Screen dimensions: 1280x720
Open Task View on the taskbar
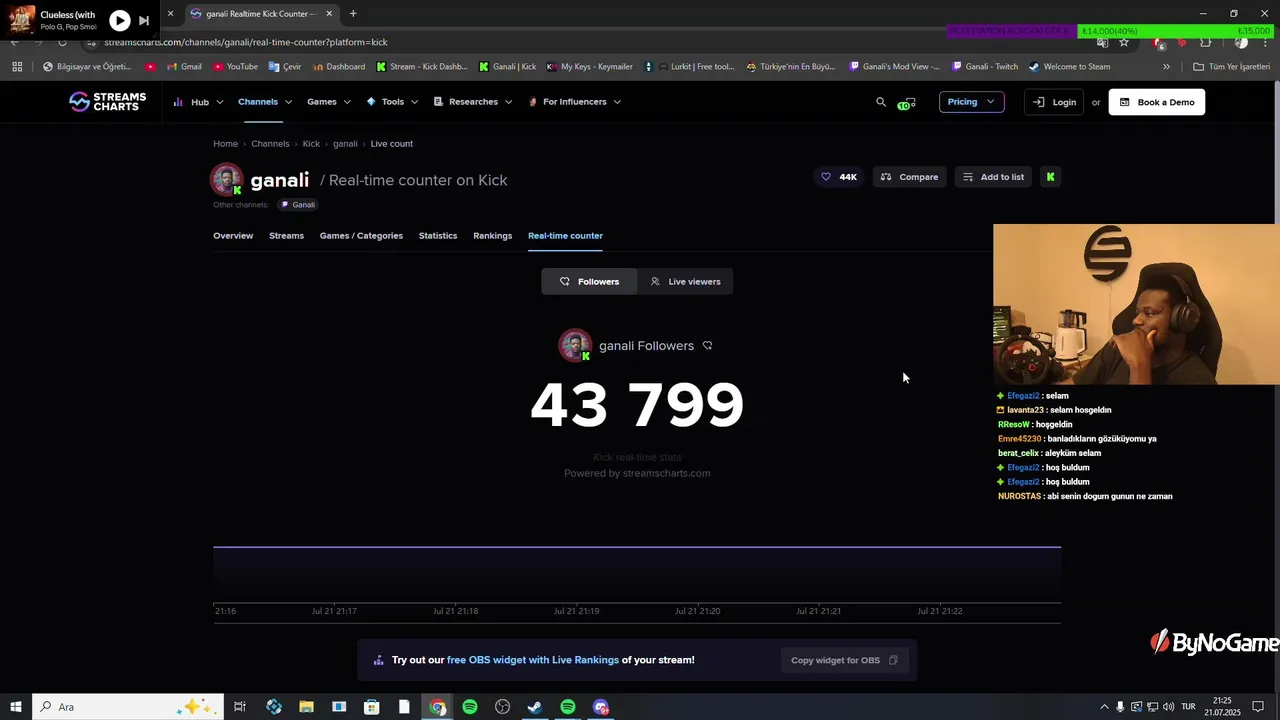[x=240, y=707]
